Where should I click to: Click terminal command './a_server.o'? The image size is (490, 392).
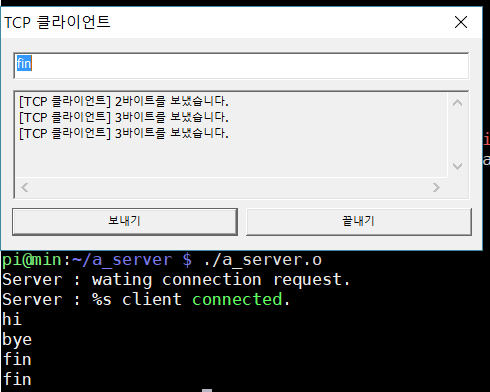click(x=262, y=260)
